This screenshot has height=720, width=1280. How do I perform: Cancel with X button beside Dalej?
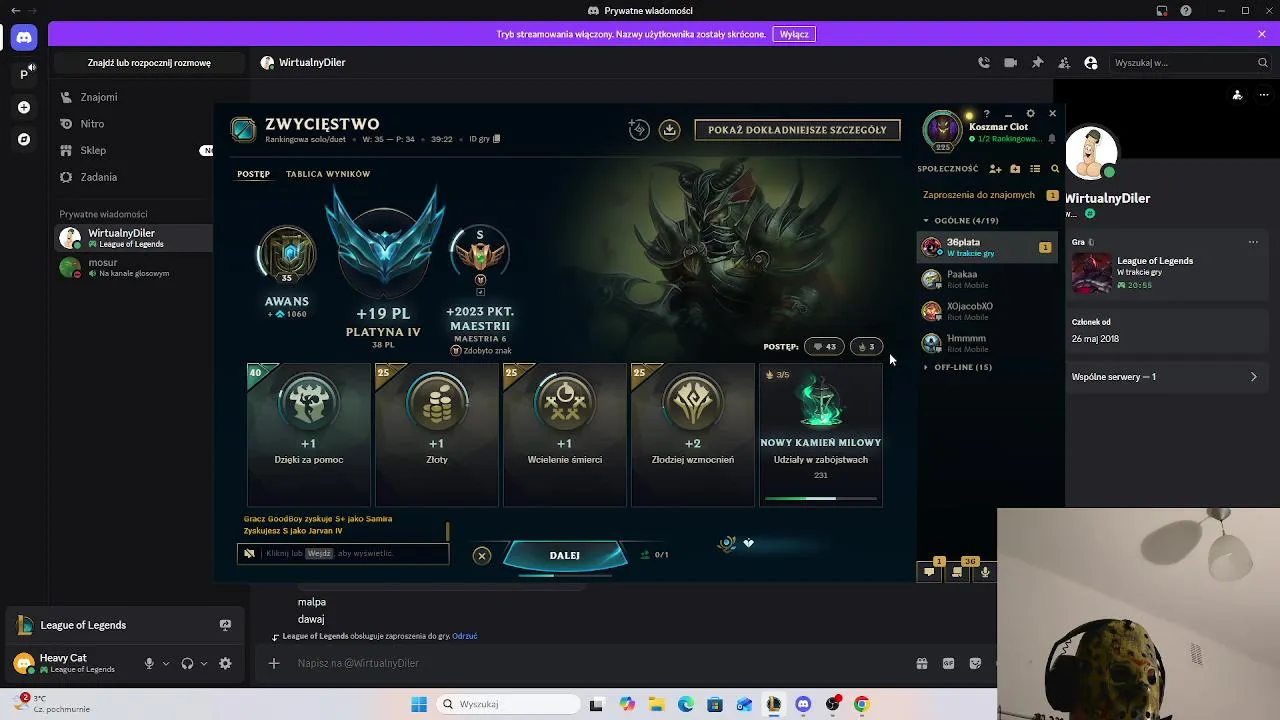(x=482, y=555)
